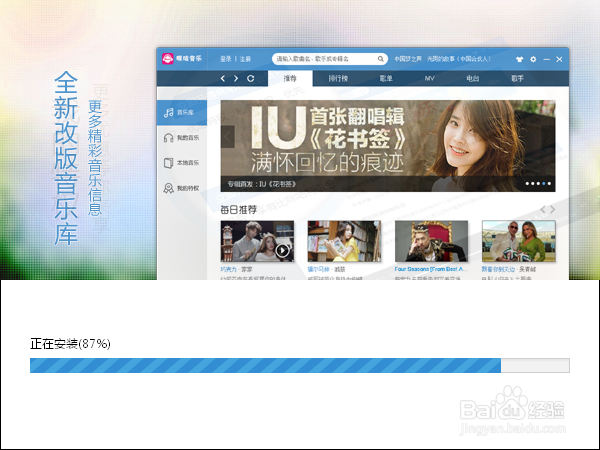Switch to the MV tab
The height and width of the screenshot is (450, 600).
coord(429,78)
